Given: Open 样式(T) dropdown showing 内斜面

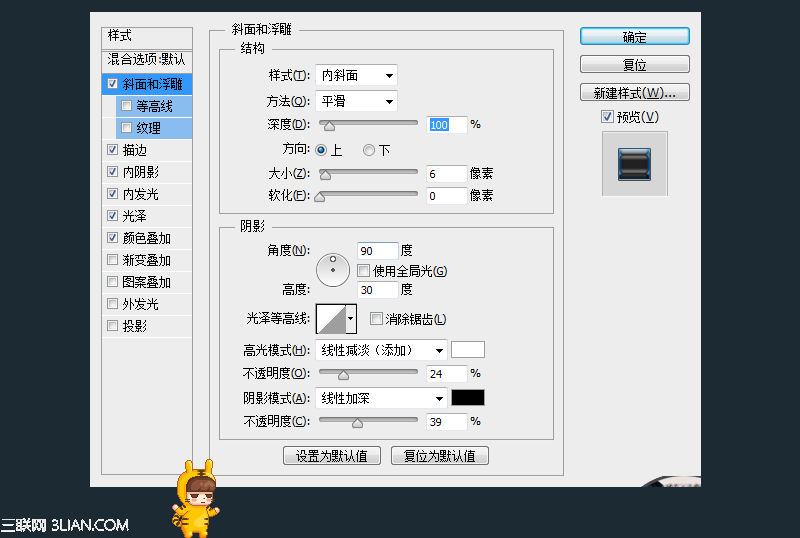Looking at the screenshot, I should (356, 76).
